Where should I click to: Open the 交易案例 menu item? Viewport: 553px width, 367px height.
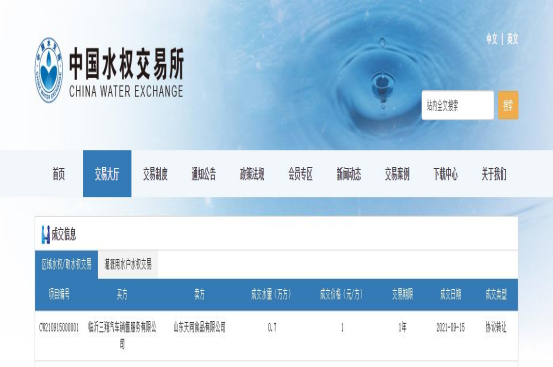[x=397, y=174]
